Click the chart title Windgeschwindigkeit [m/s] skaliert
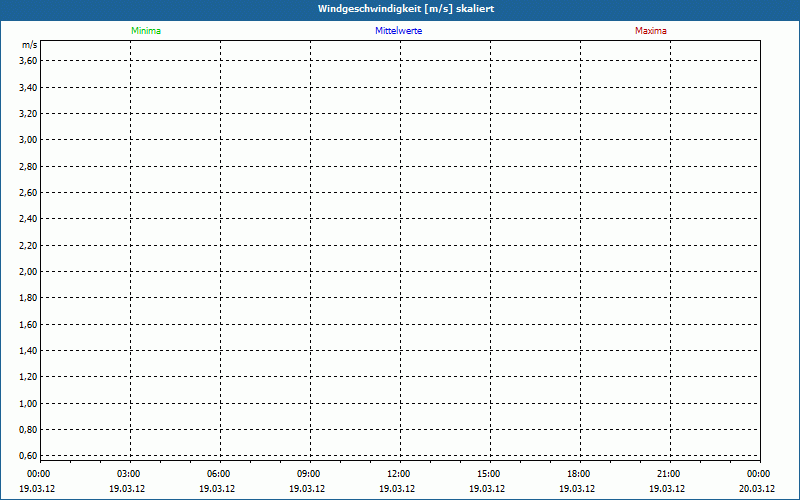Image resolution: width=800 pixels, height=500 pixels. pyautogui.click(x=406, y=9)
